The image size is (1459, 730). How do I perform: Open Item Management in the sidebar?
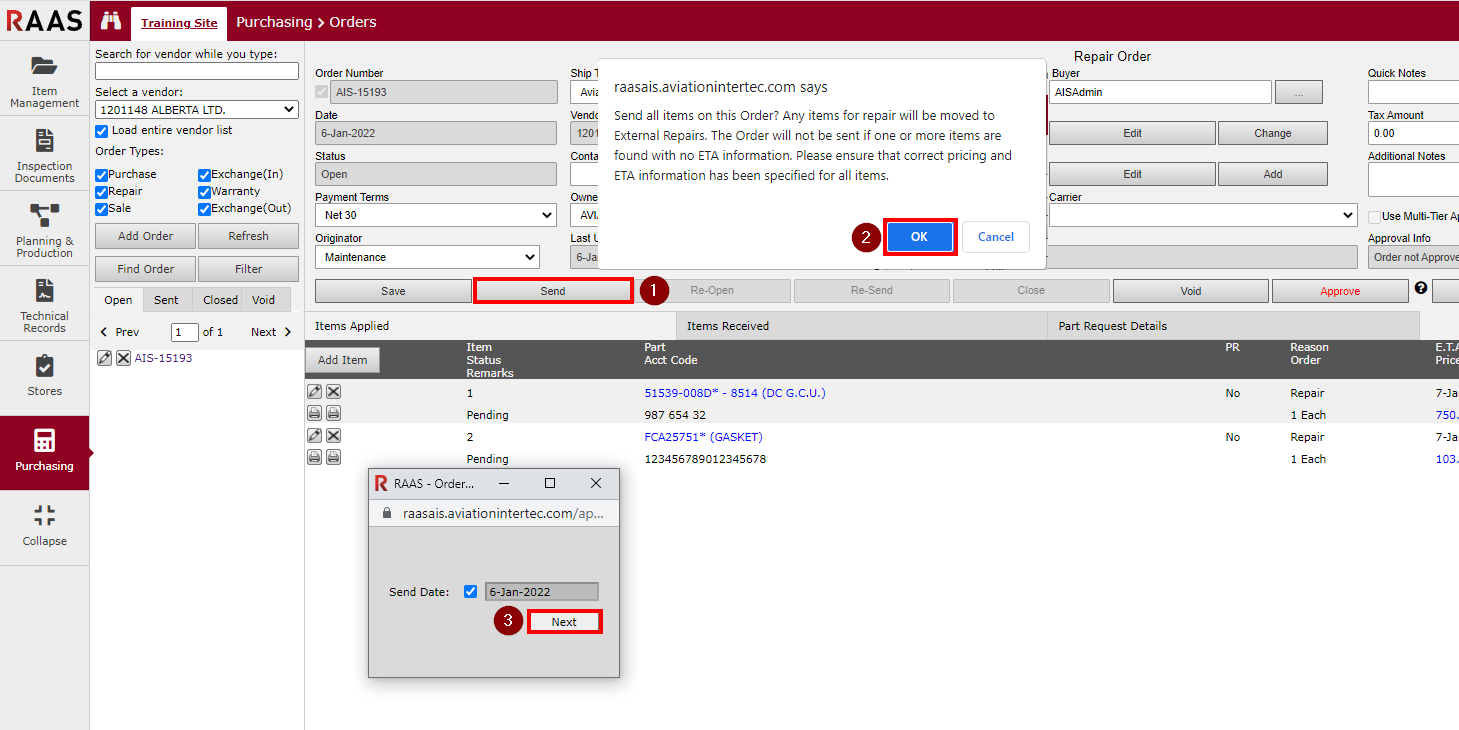[44, 79]
